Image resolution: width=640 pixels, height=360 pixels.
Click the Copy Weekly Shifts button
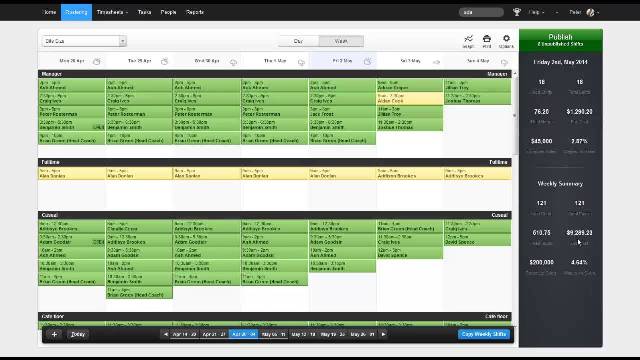point(484,334)
